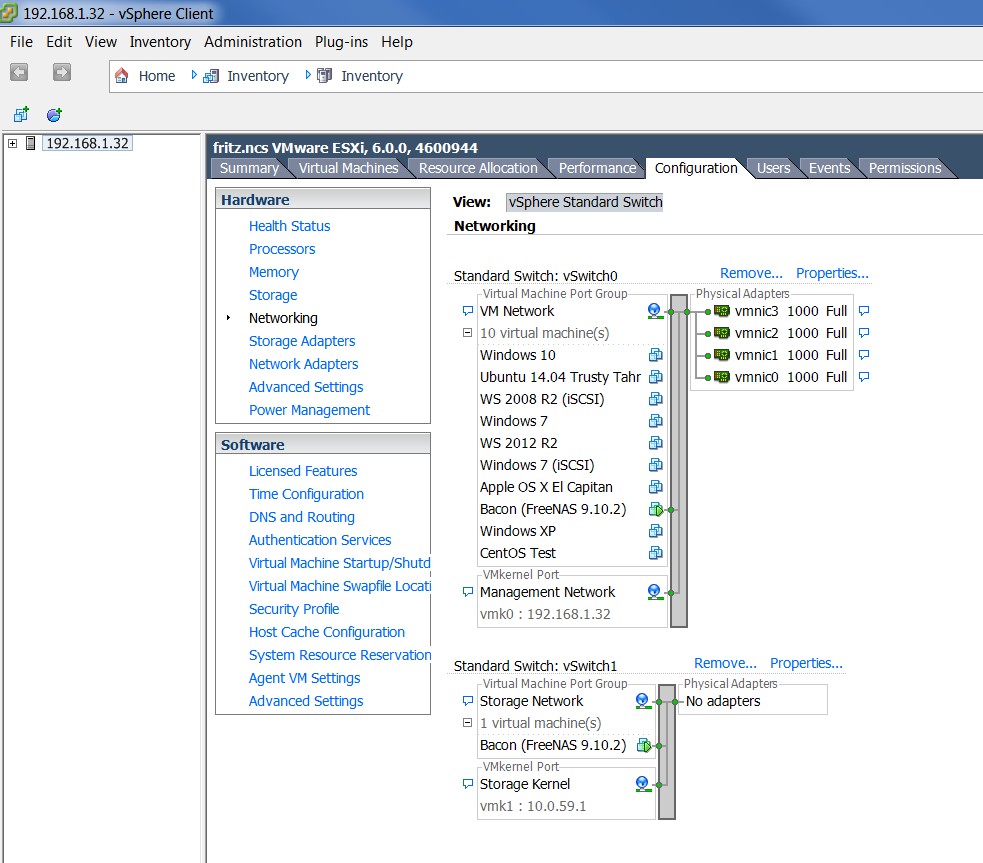Click the running VM icon beside Bacon in vSwitch0
The image size is (983, 863).
pos(655,510)
